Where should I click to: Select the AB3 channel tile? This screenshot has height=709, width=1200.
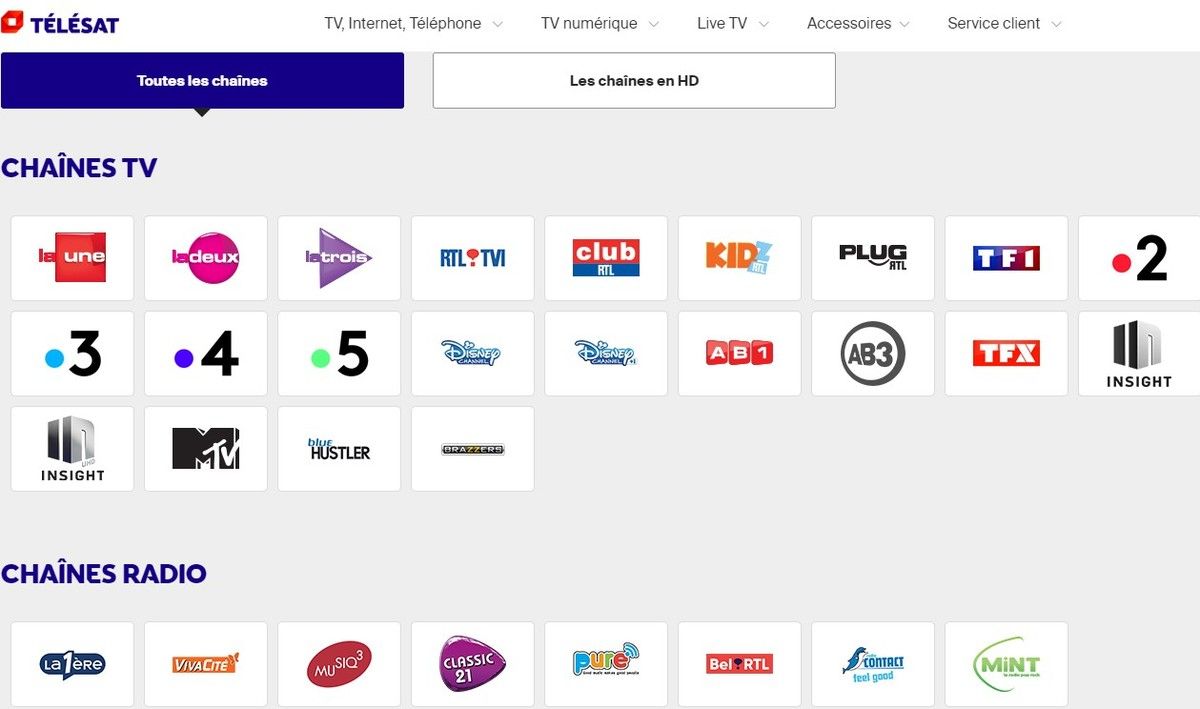tap(873, 353)
